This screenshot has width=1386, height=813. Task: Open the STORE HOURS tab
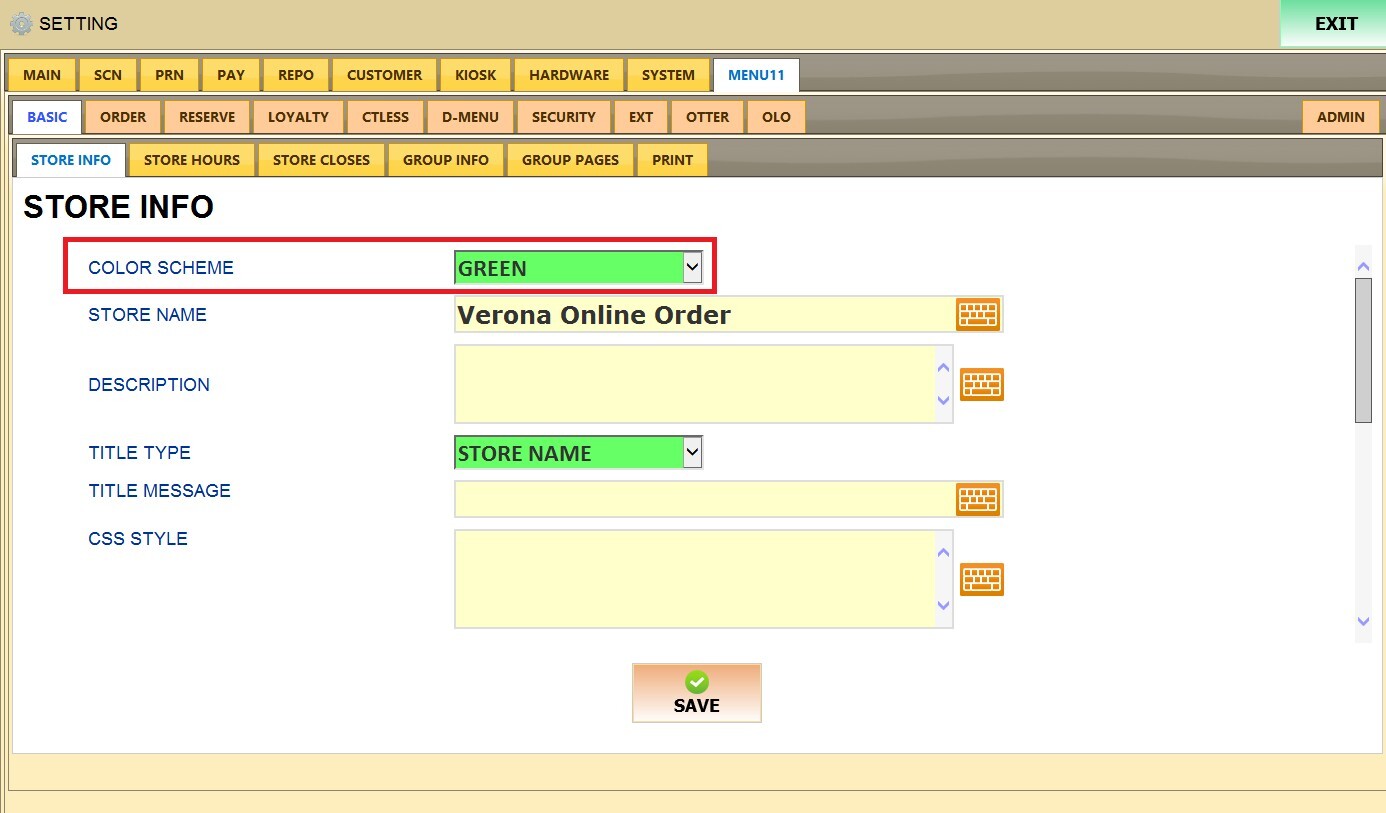[192, 160]
